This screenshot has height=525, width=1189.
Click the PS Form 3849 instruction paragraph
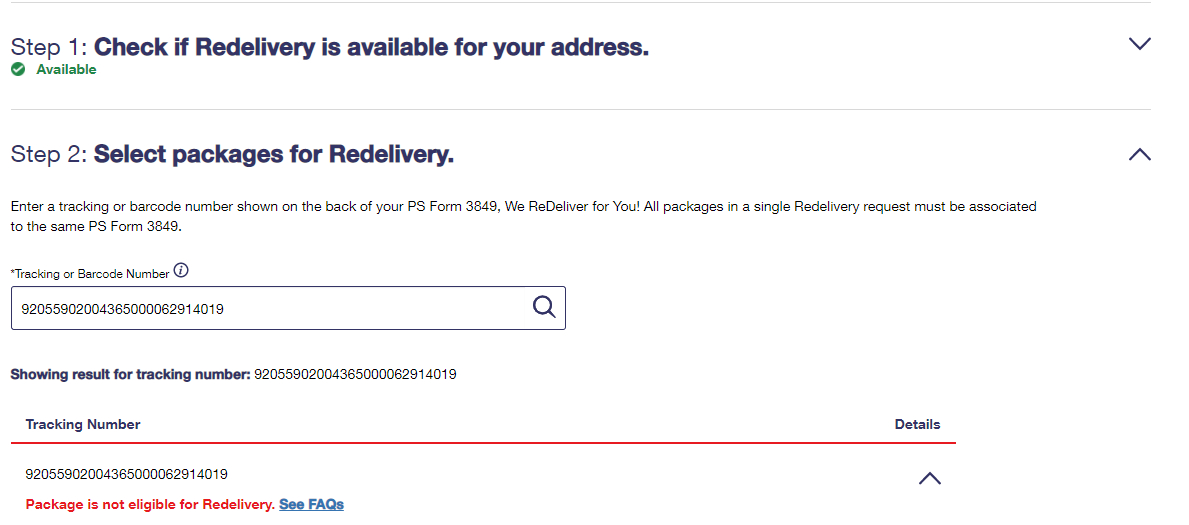tap(523, 216)
